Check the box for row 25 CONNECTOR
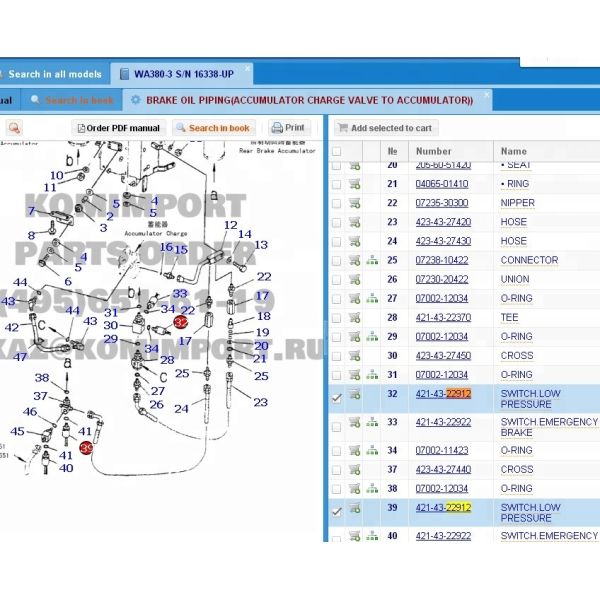This screenshot has width=600, height=600. click(336, 260)
